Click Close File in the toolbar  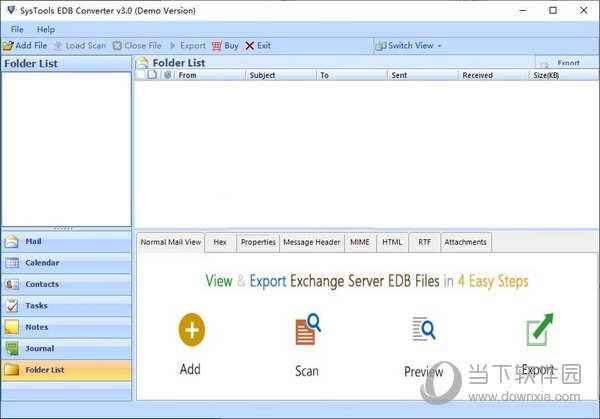(137, 46)
